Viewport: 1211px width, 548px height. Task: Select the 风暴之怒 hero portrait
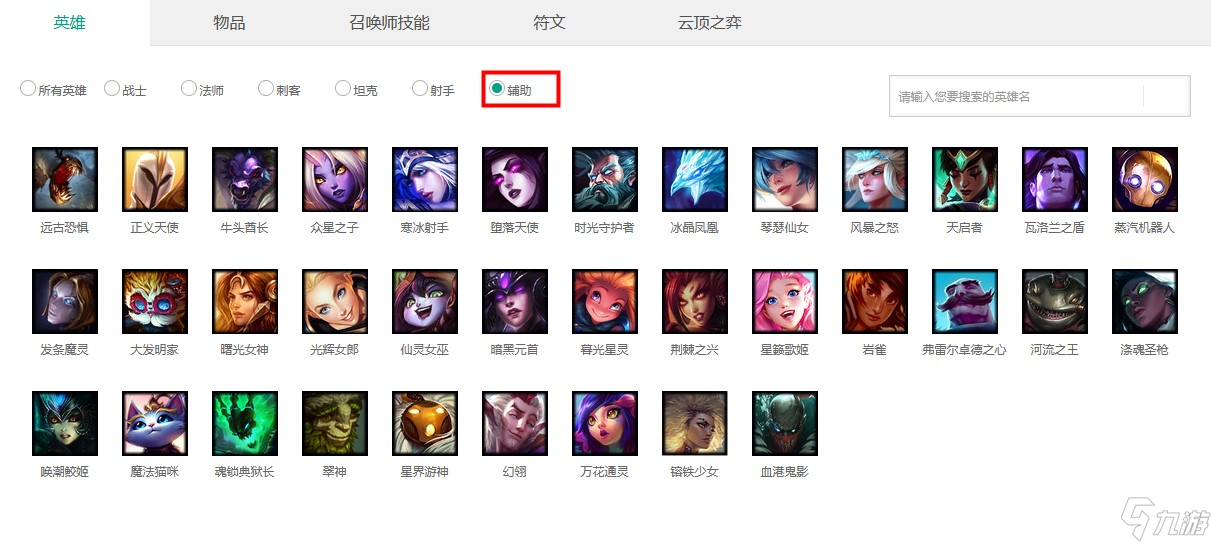(875, 180)
